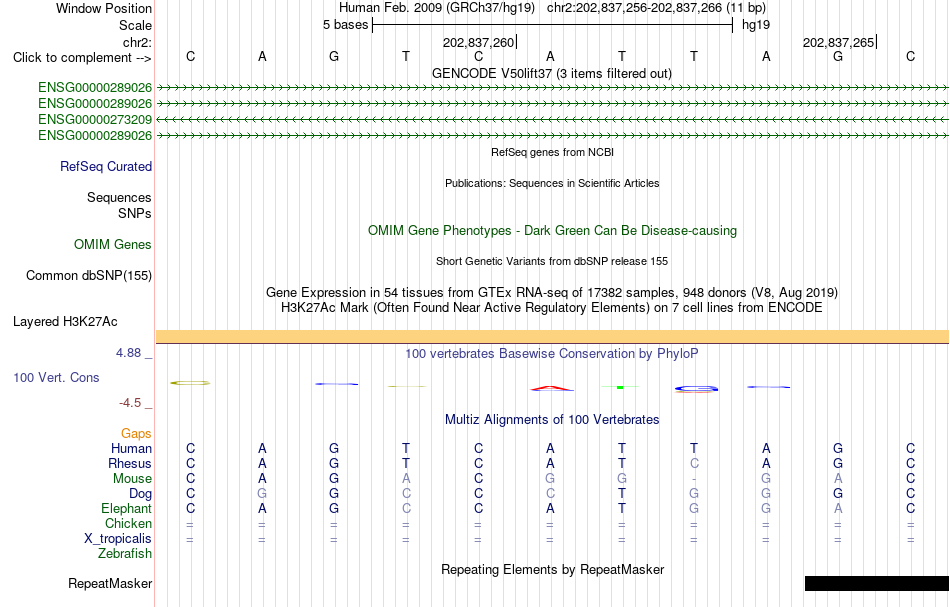Click the RepeatMasker track label on left
The image size is (950, 607).
tap(110, 584)
